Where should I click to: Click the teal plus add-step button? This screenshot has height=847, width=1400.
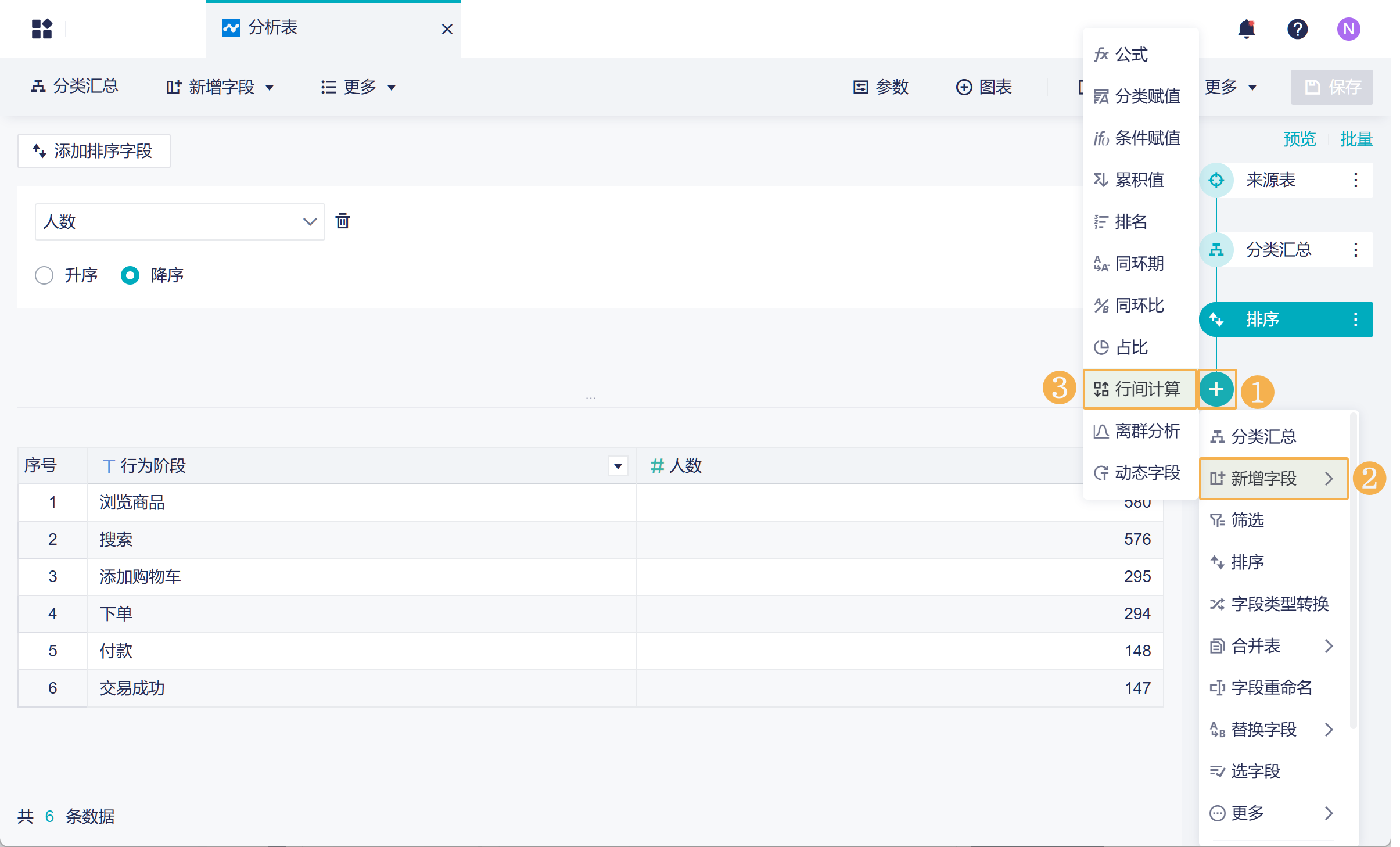coord(1216,389)
